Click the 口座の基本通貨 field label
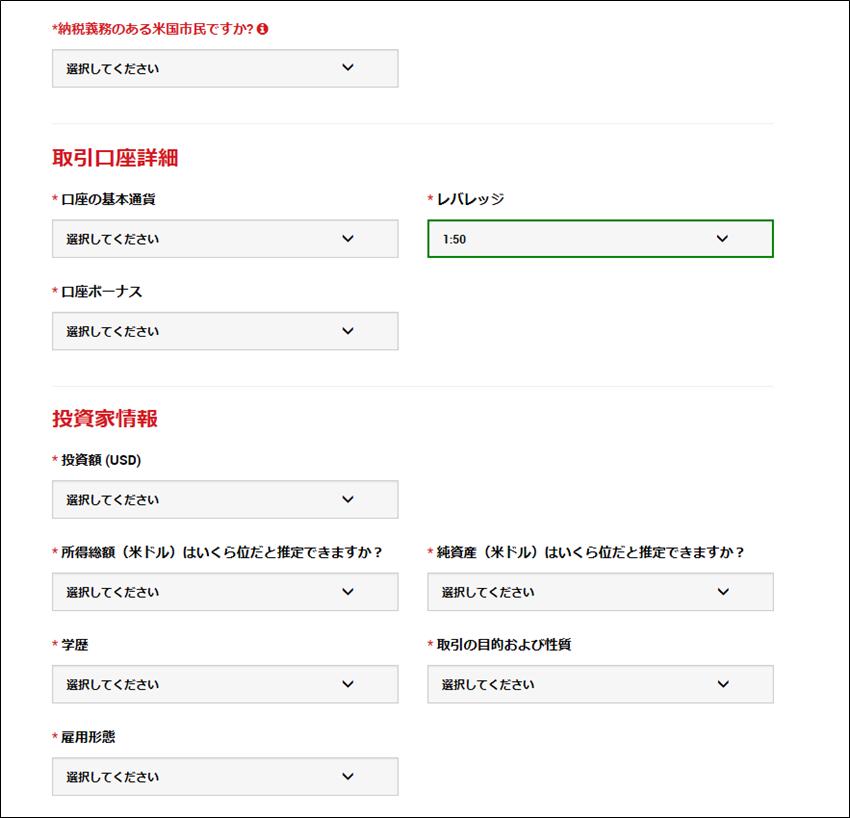The height and width of the screenshot is (818, 850). tap(108, 199)
